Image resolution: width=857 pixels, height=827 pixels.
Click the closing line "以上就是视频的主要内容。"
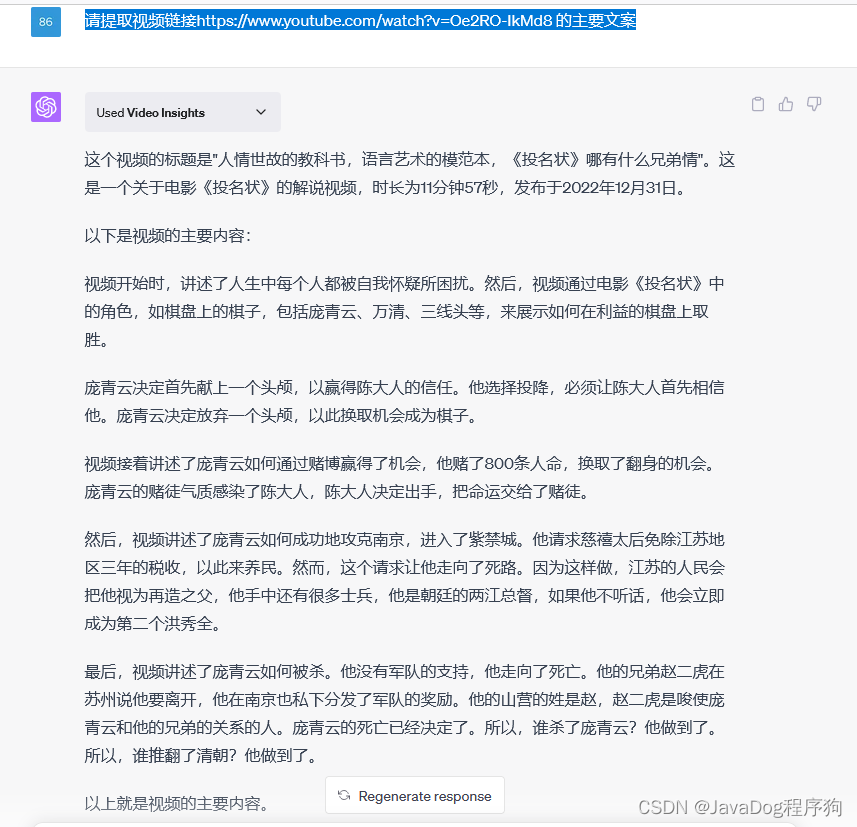point(176,803)
